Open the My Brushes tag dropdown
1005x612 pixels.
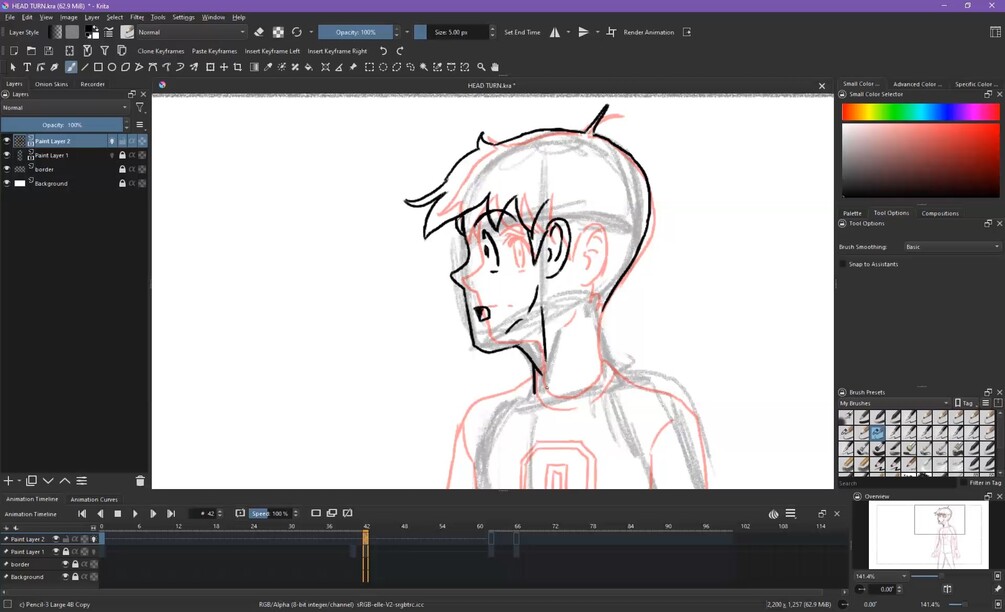[894, 403]
